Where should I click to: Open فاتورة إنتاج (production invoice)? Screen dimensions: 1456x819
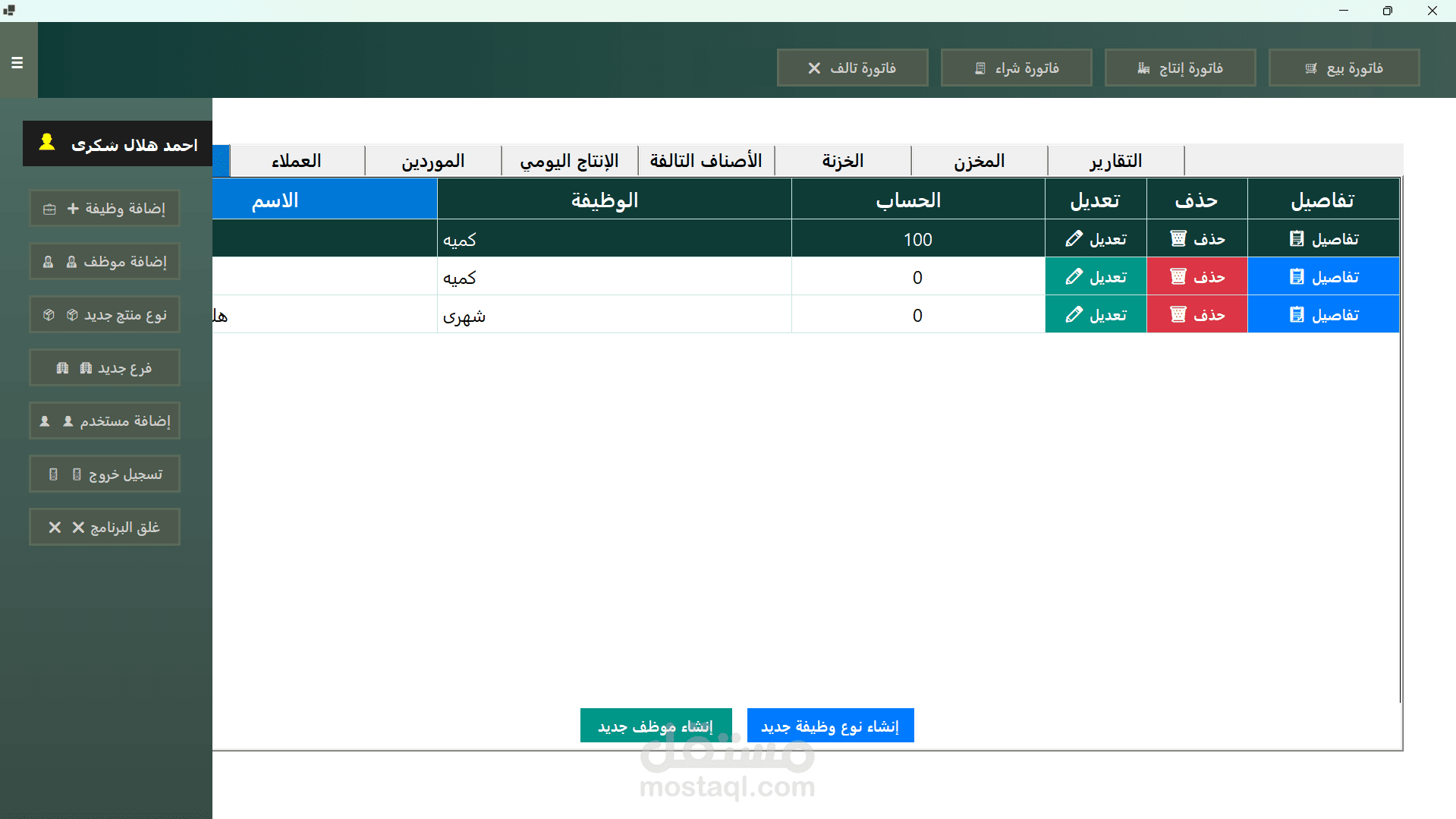coord(1180,68)
